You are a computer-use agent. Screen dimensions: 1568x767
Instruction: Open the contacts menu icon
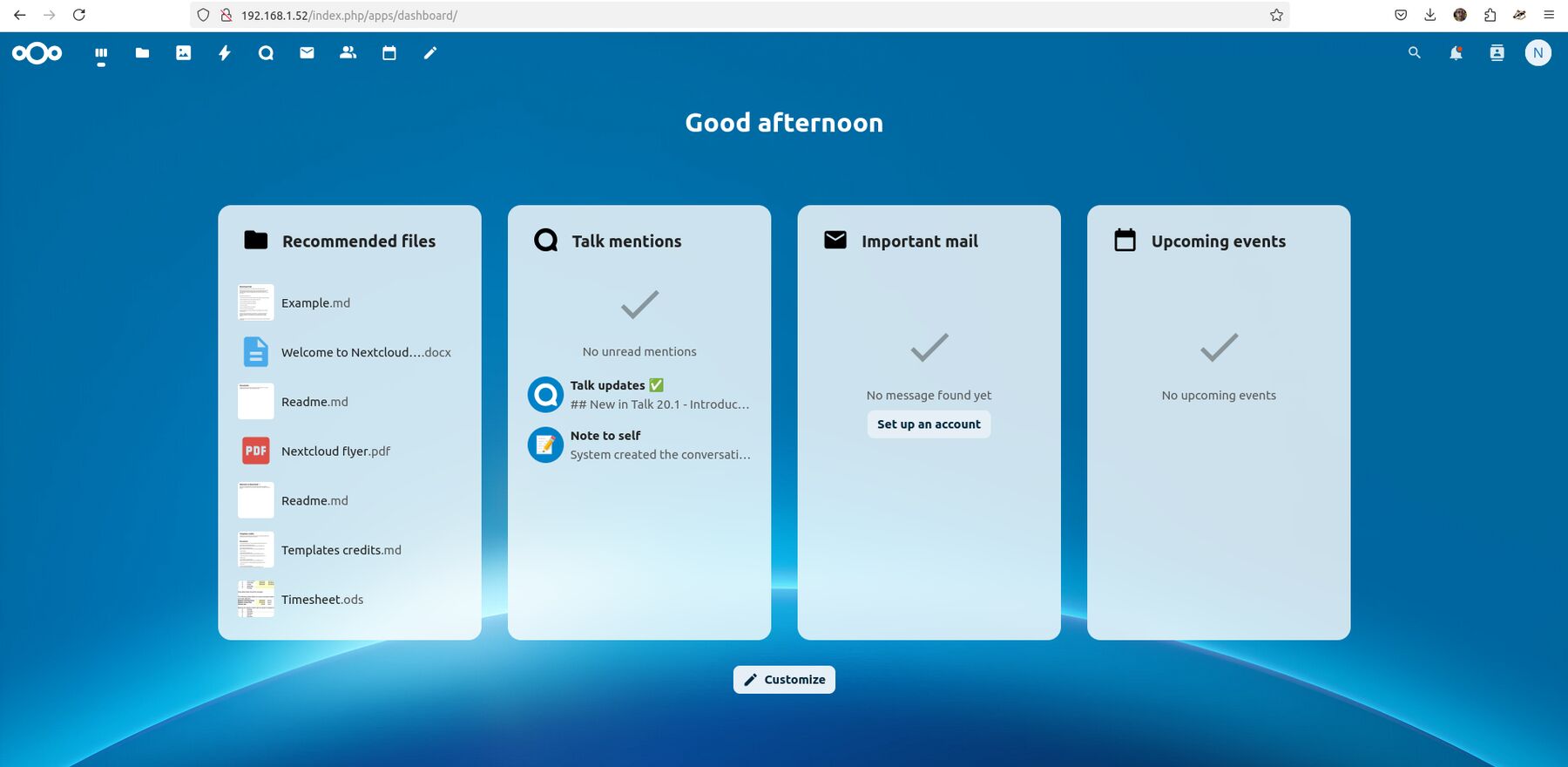pyautogui.click(x=1497, y=53)
